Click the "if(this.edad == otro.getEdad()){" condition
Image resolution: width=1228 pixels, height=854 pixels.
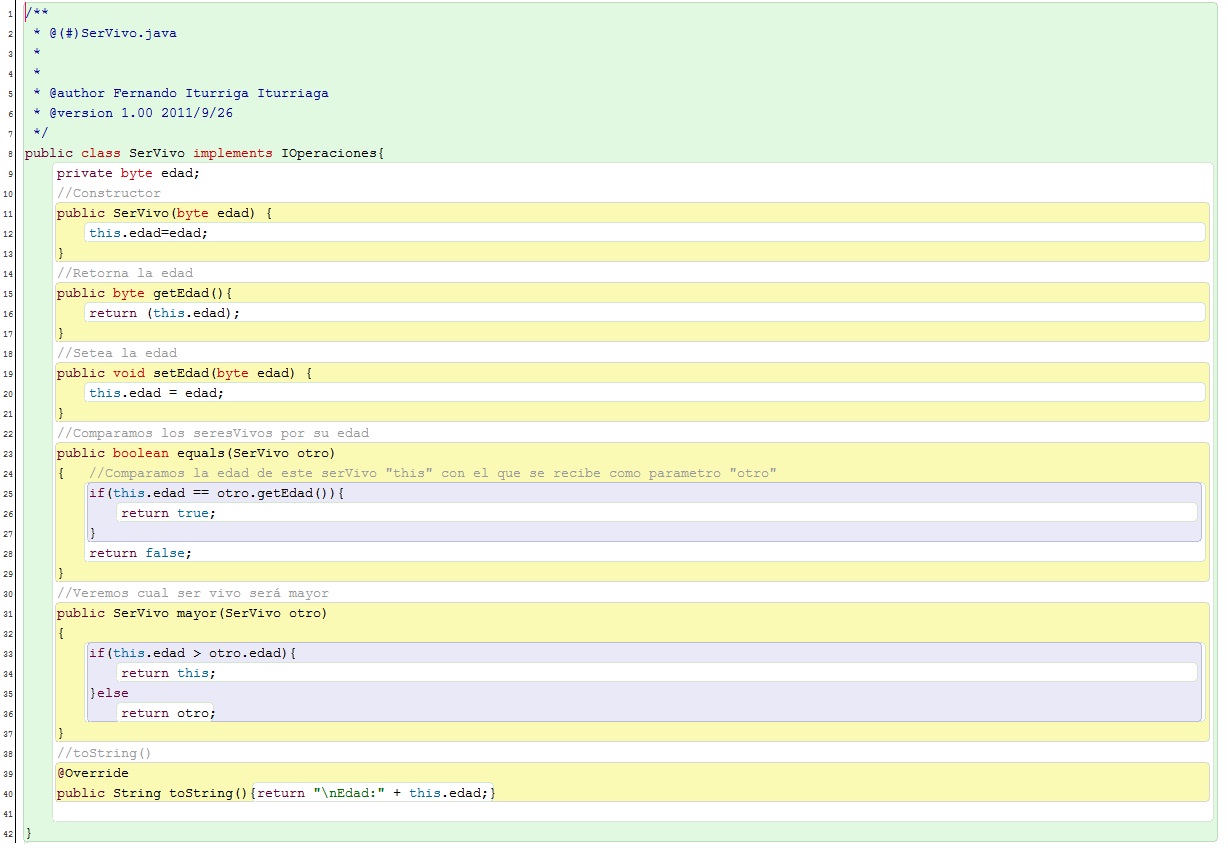pos(217,493)
